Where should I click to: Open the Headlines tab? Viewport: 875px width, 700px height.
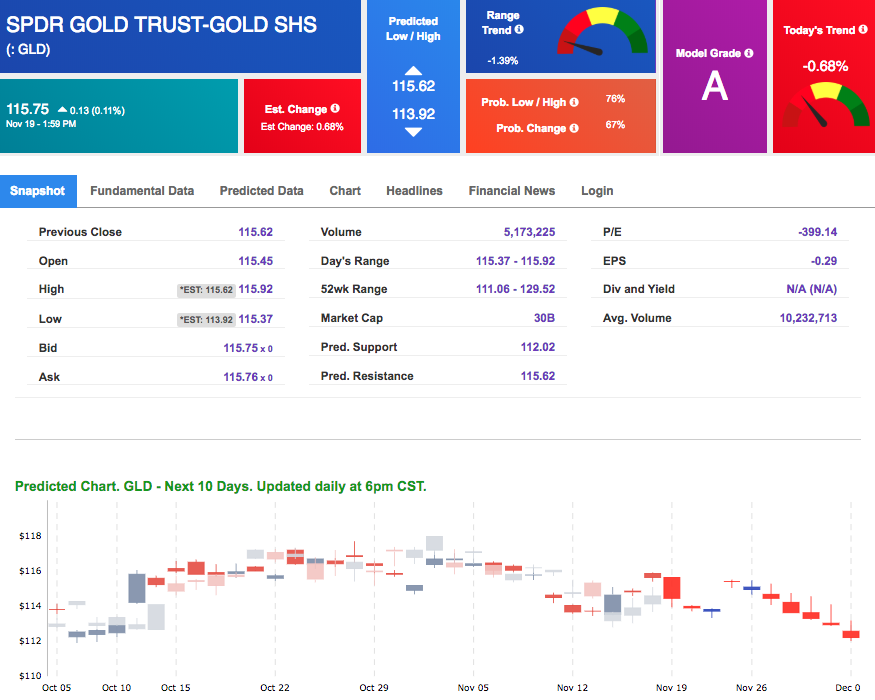[x=415, y=191]
